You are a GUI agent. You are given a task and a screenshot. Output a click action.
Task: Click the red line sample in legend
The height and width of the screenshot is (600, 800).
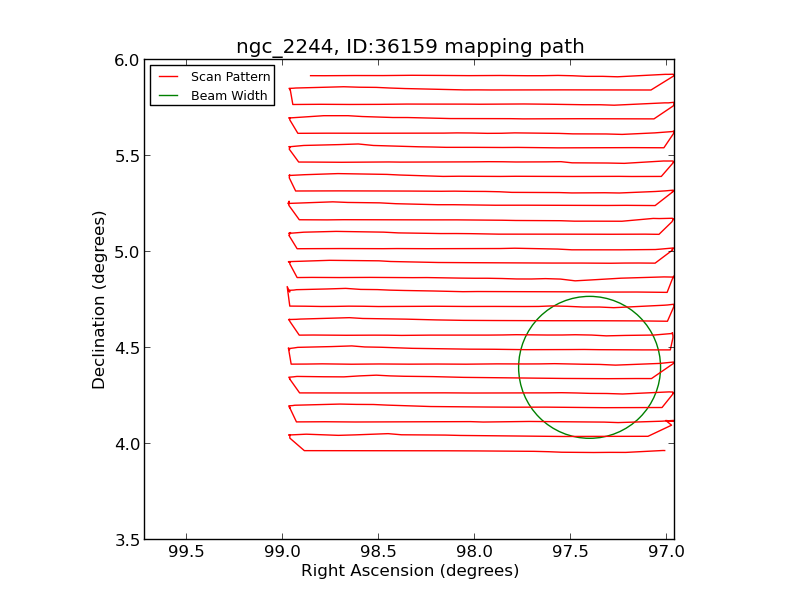168,77
